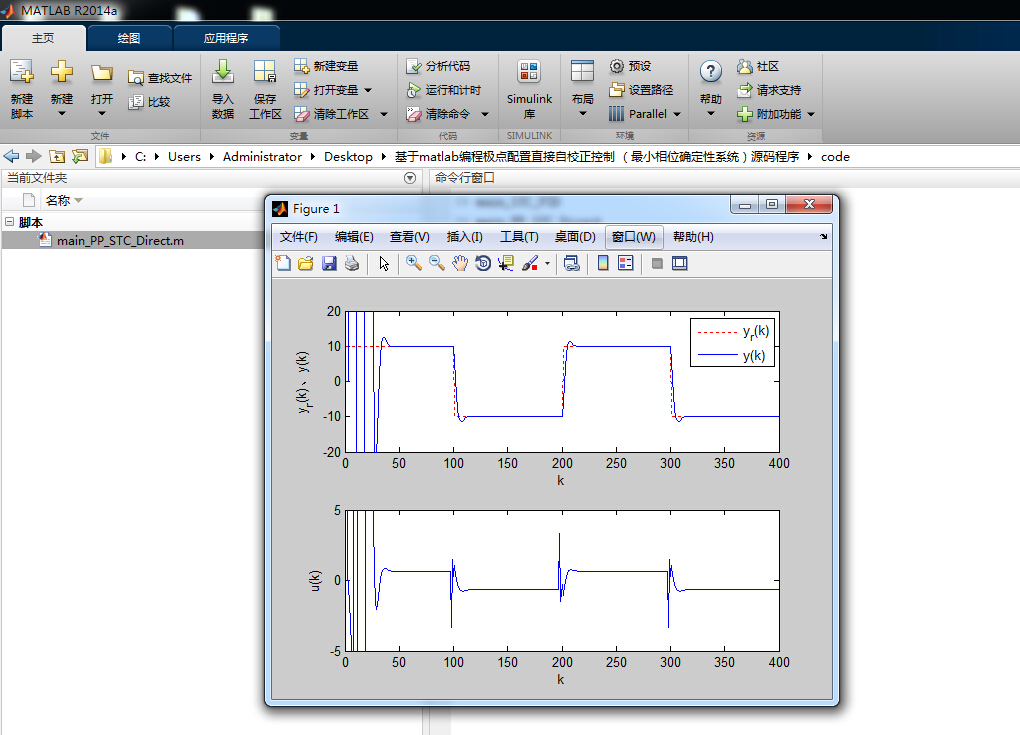Switch to the 主页 (Home) tab
1020x735 pixels.
43,38
